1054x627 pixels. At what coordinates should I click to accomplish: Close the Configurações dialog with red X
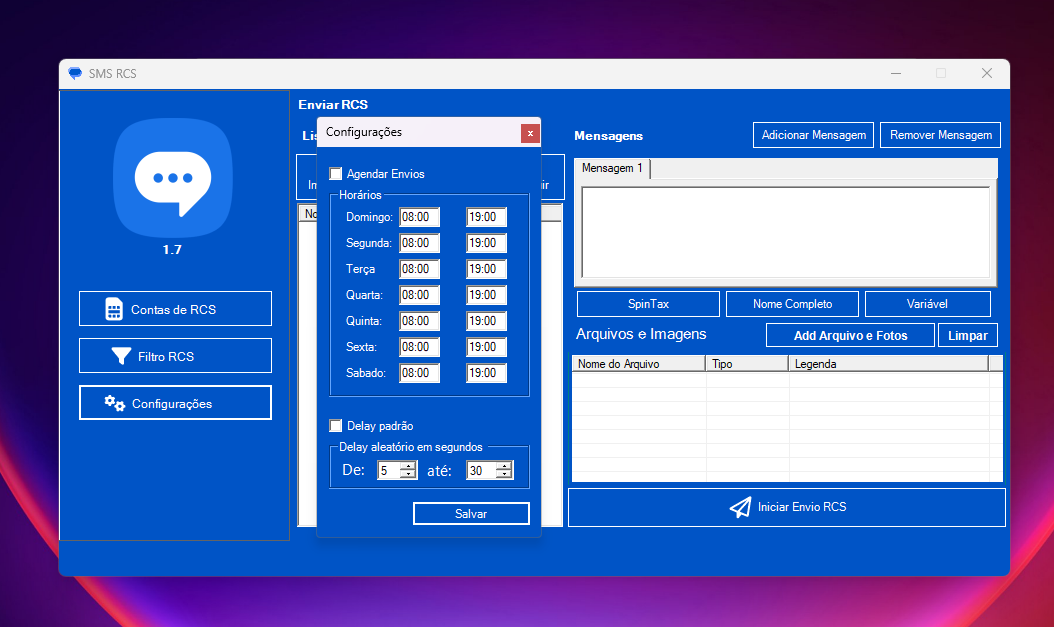click(x=530, y=133)
